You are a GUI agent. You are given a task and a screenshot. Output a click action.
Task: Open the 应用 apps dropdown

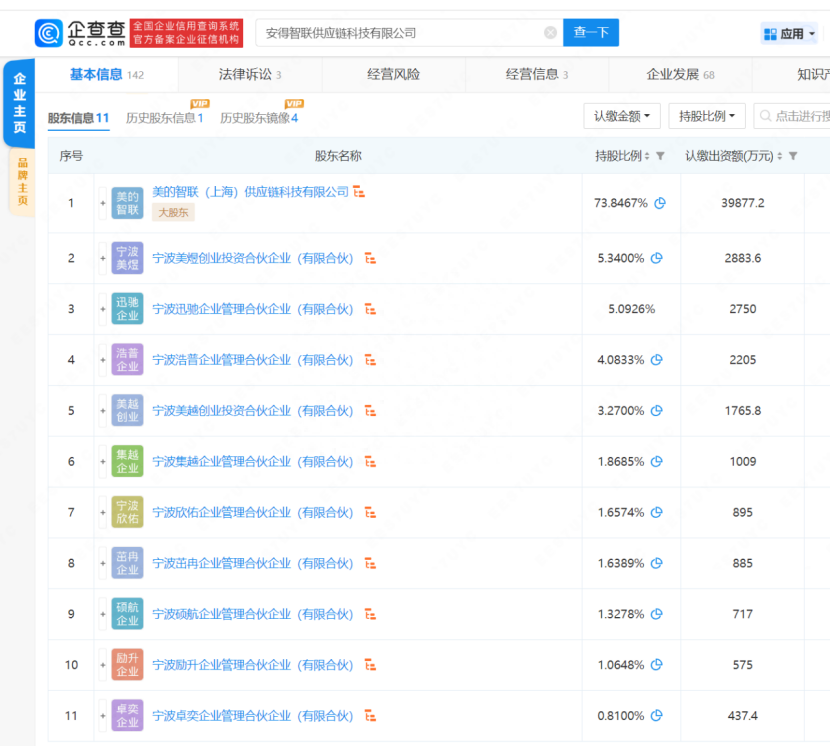coord(789,34)
